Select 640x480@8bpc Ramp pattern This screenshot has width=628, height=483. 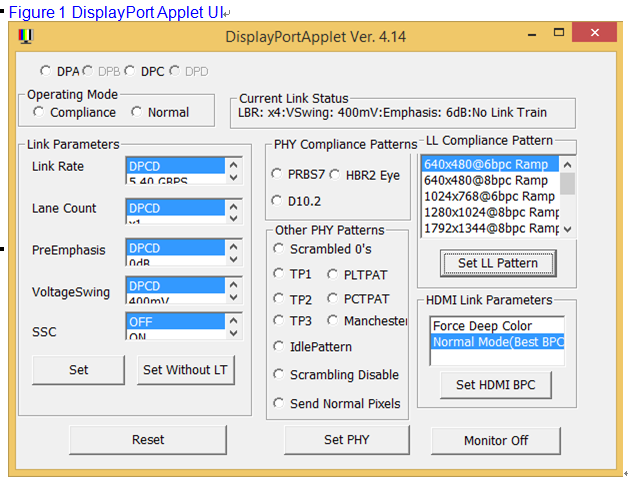point(490,180)
